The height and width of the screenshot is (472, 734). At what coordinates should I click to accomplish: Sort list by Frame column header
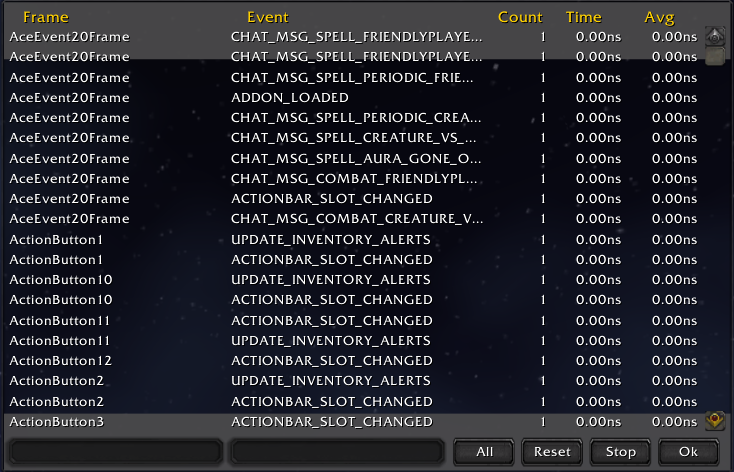pos(45,17)
